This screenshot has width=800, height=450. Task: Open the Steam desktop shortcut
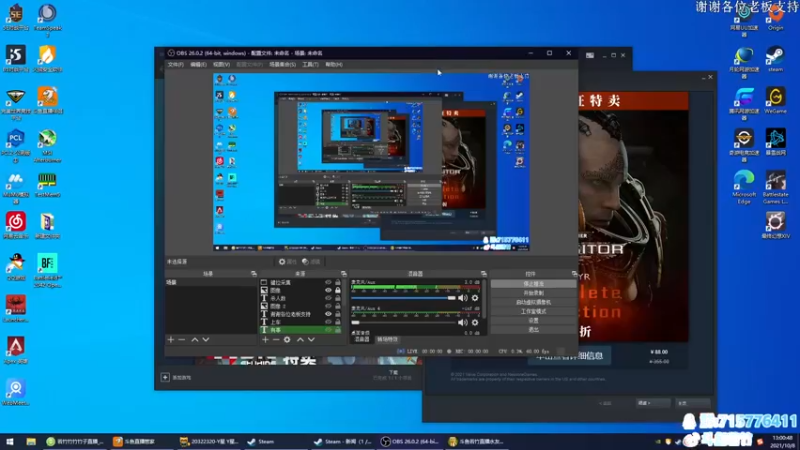click(775, 58)
